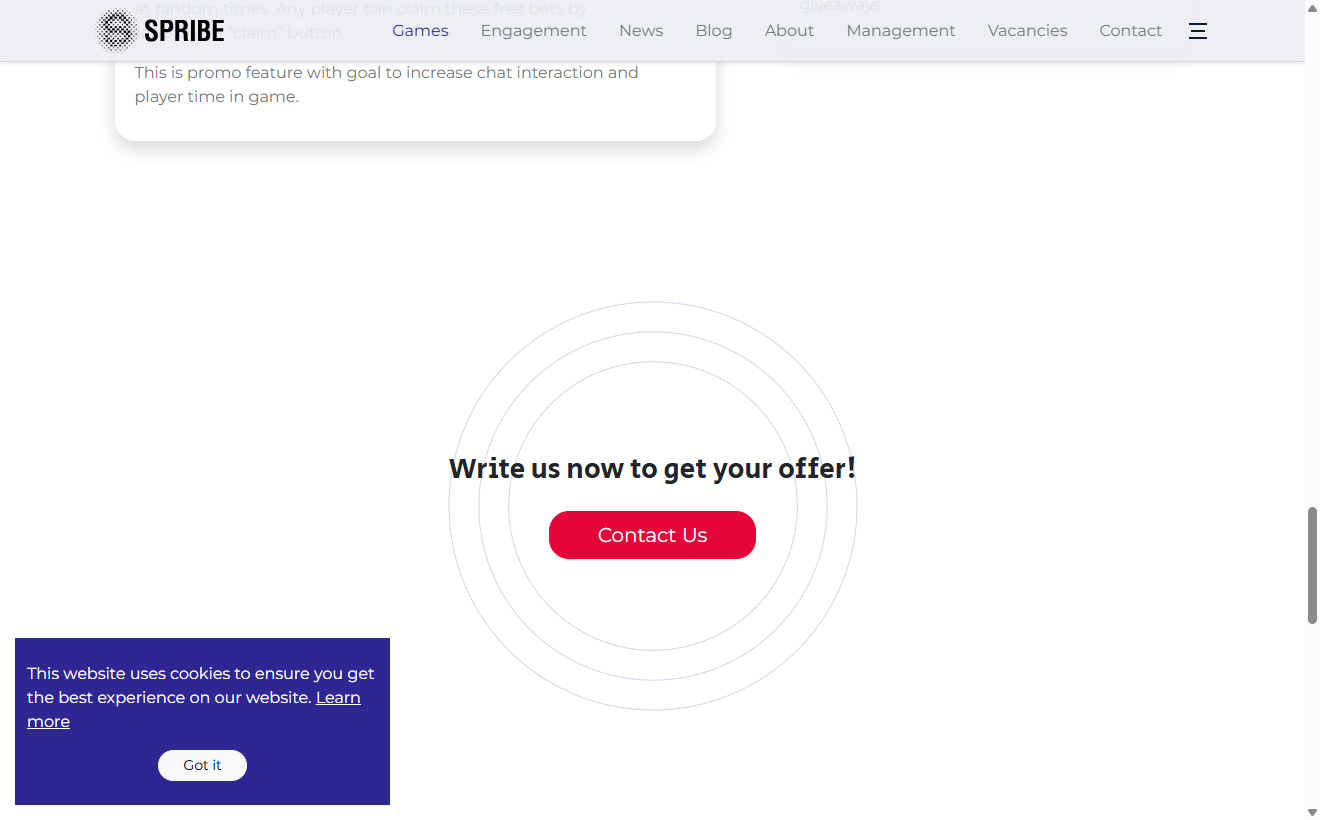Open the About page
The image size is (1320, 820).
point(789,31)
